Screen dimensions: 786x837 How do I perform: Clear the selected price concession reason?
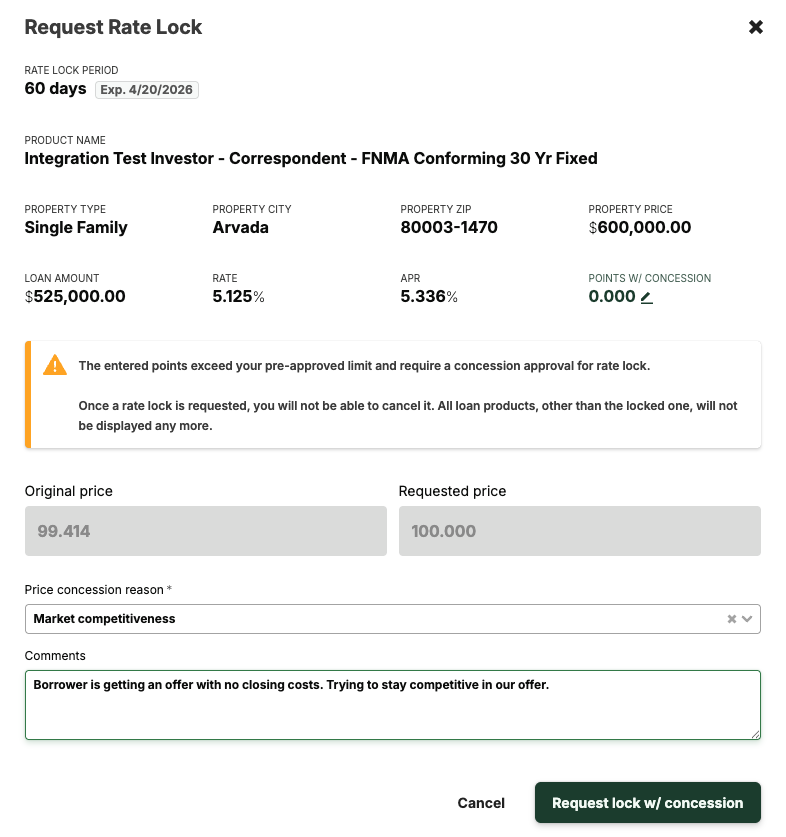732,619
